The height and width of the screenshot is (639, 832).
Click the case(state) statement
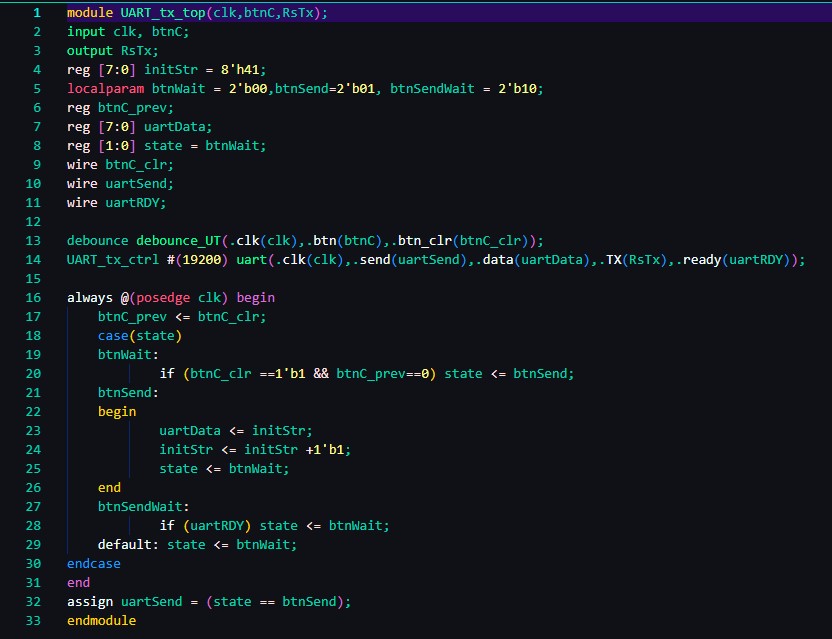pyautogui.click(x=140, y=336)
